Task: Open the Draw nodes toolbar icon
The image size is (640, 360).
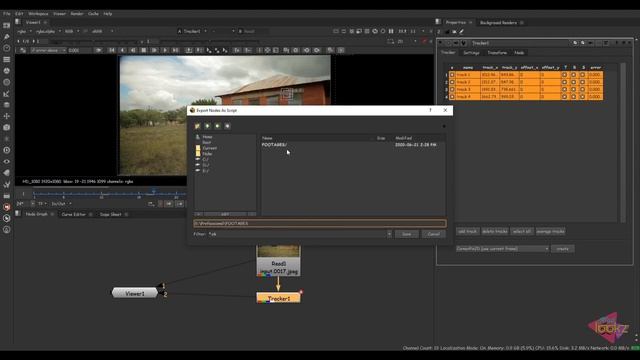Action: 7,37
